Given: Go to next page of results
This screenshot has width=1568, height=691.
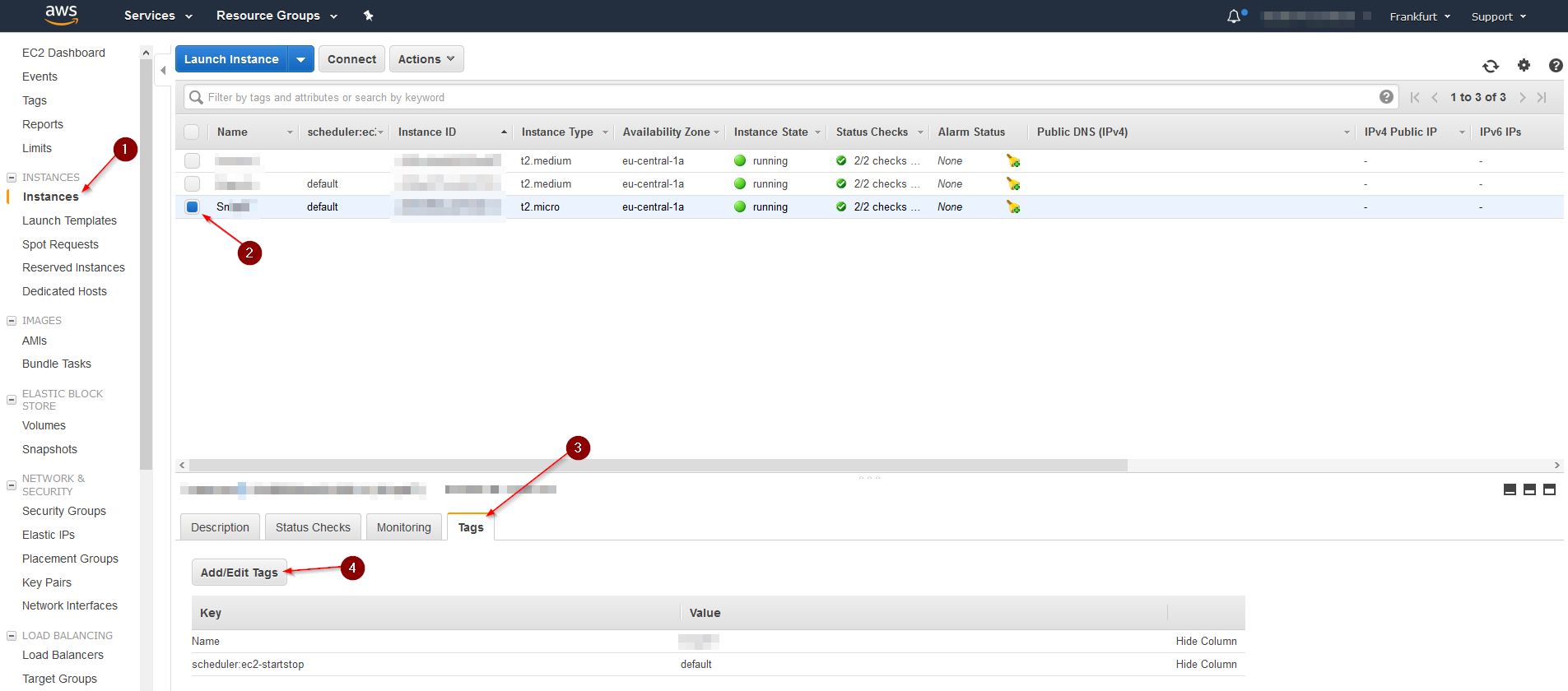Looking at the screenshot, I should coord(1522,97).
